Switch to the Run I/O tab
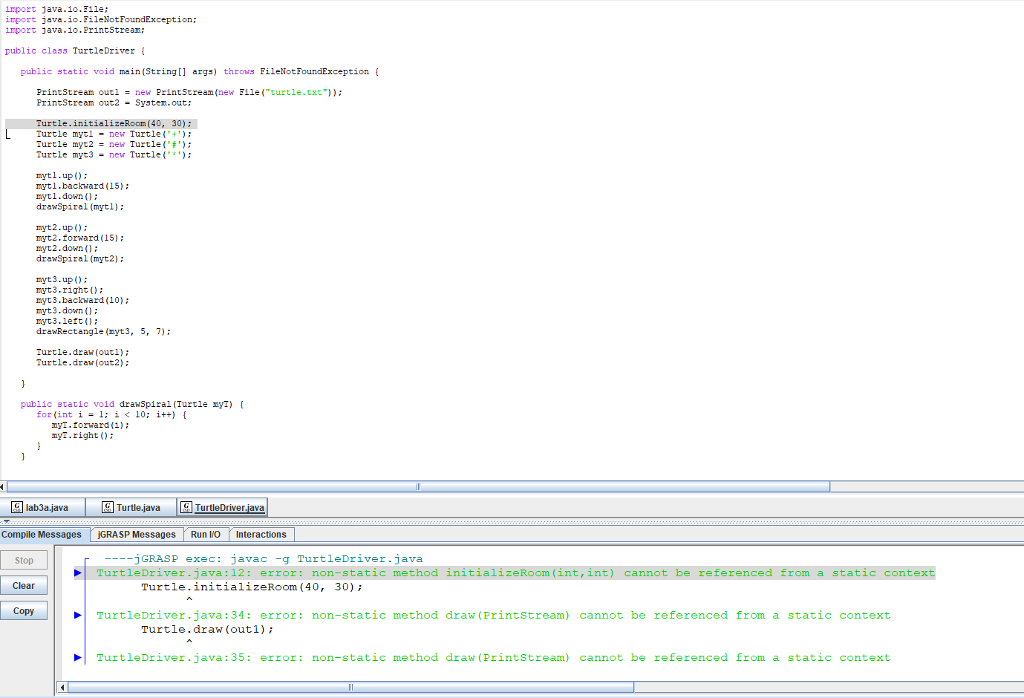The width and height of the screenshot is (1024, 698). [205, 534]
